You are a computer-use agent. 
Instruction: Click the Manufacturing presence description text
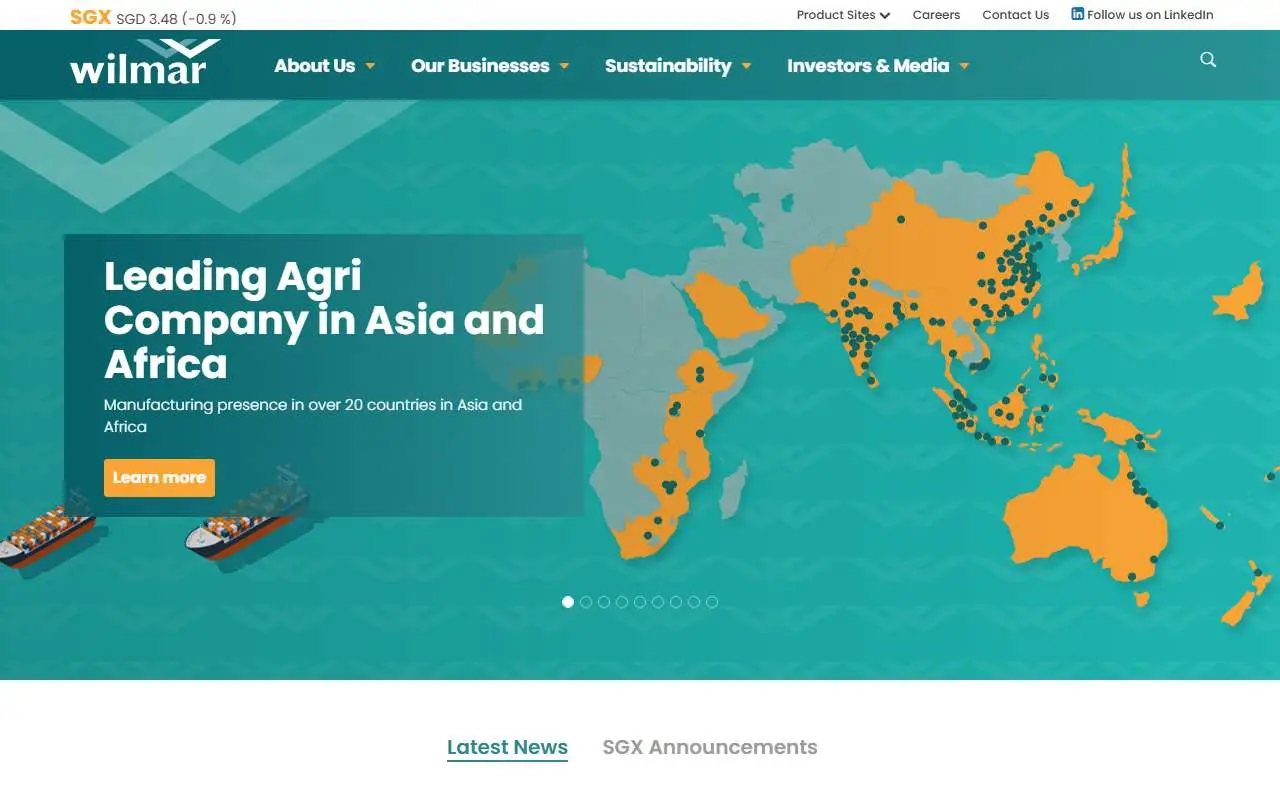point(313,416)
